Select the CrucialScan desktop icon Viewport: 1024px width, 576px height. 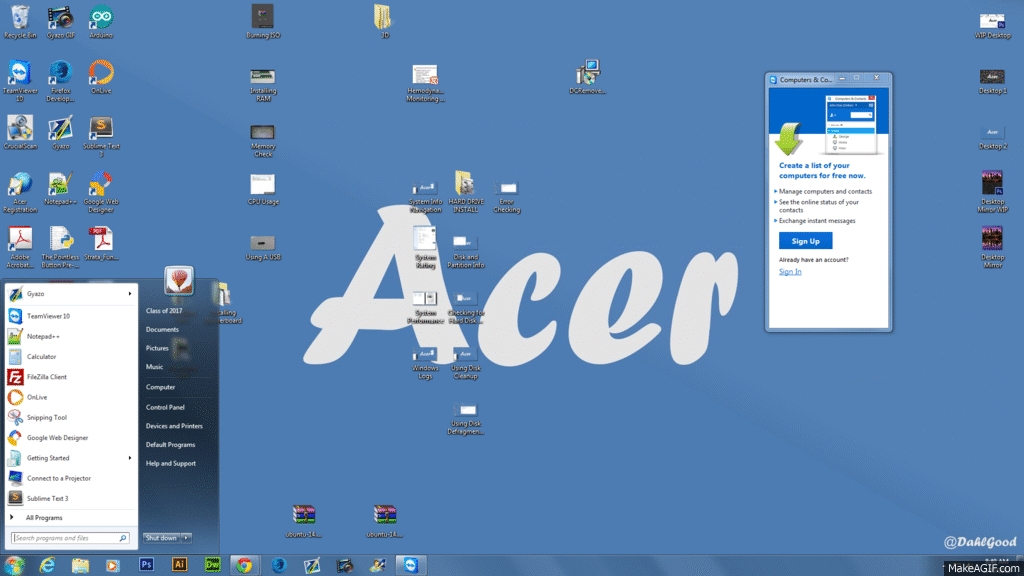[19, 130]
